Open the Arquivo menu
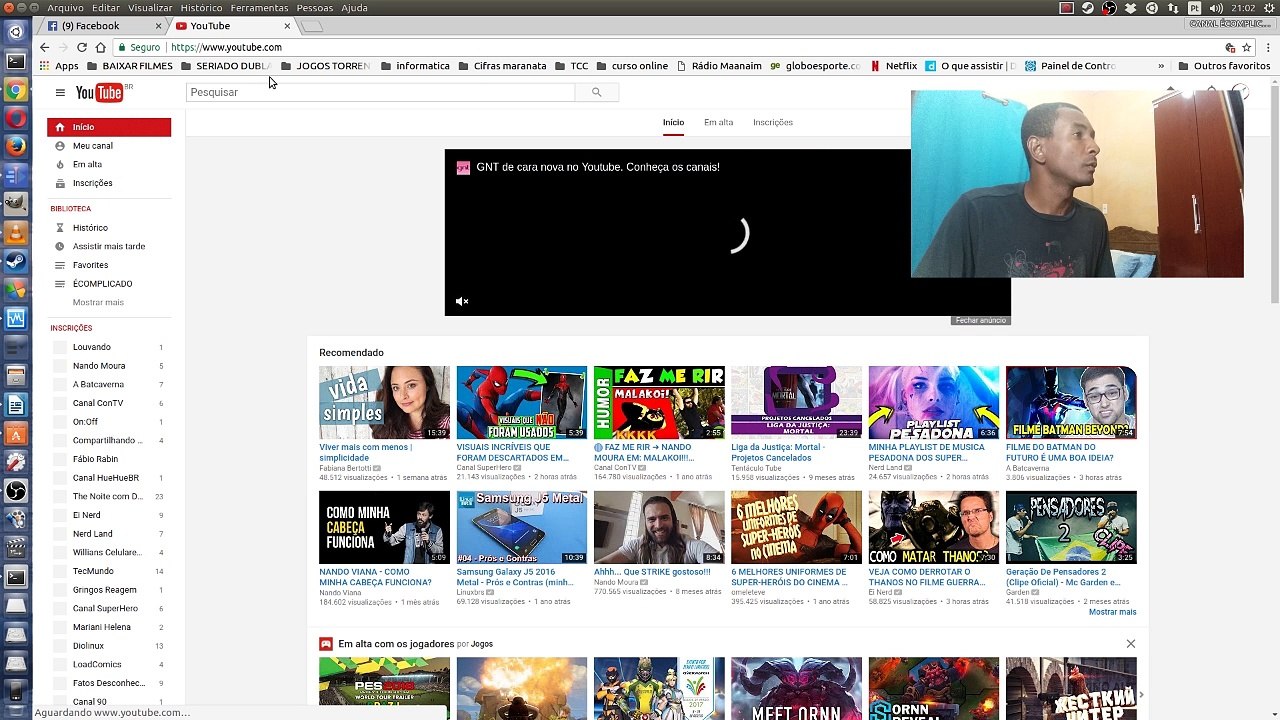This screenshot has width=1280, height=720. tap(66, 8)
